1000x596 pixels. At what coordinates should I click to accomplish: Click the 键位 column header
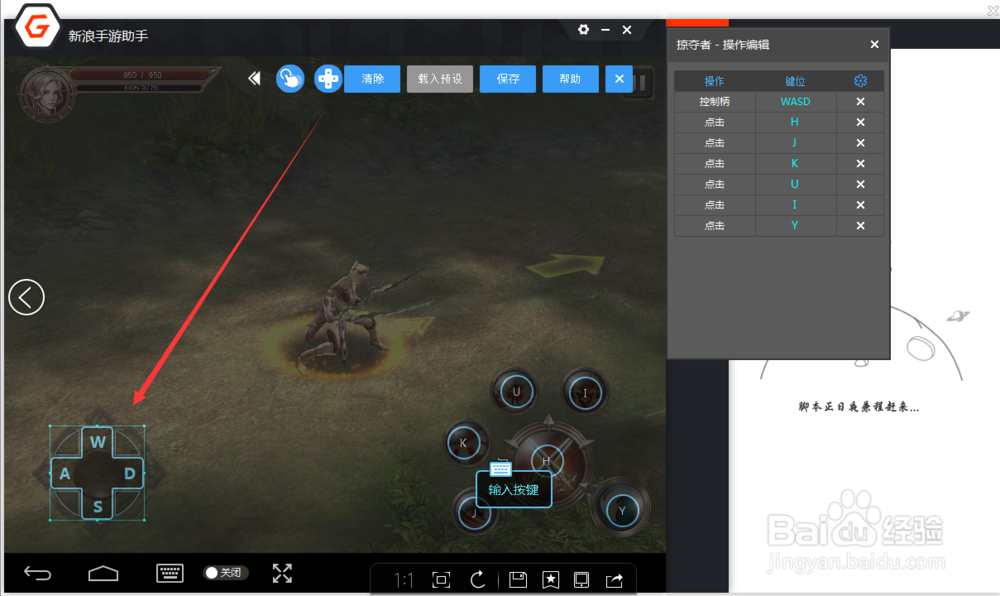795,81
